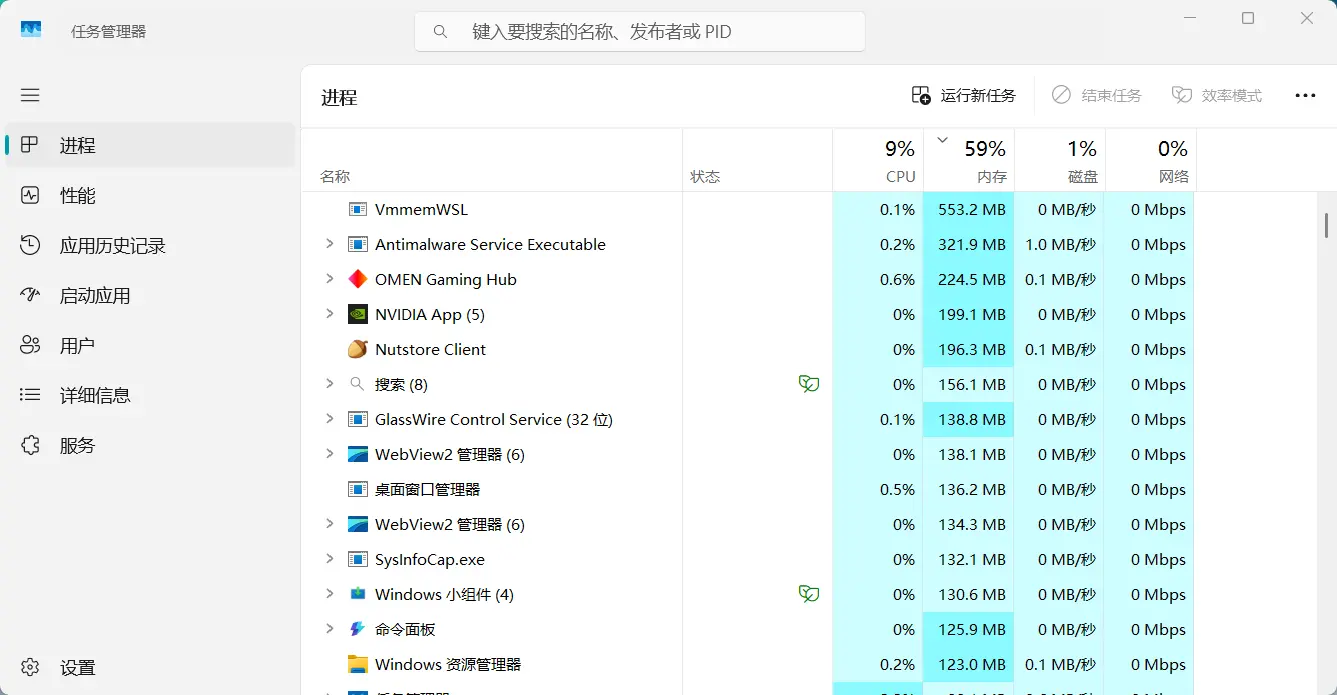Open 应用历史记录 page

[150, 245]
